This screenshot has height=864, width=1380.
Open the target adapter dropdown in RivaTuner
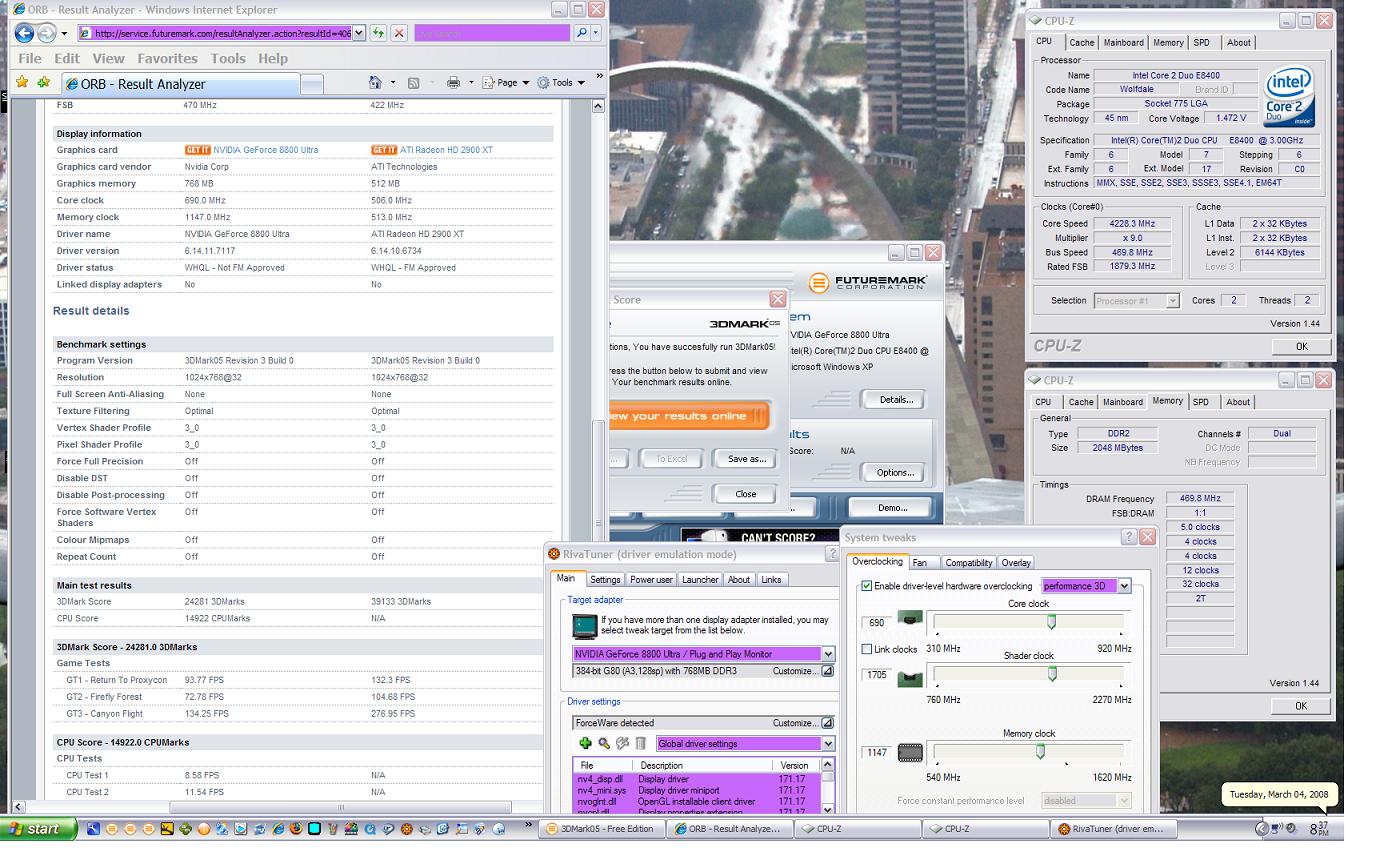828,654
